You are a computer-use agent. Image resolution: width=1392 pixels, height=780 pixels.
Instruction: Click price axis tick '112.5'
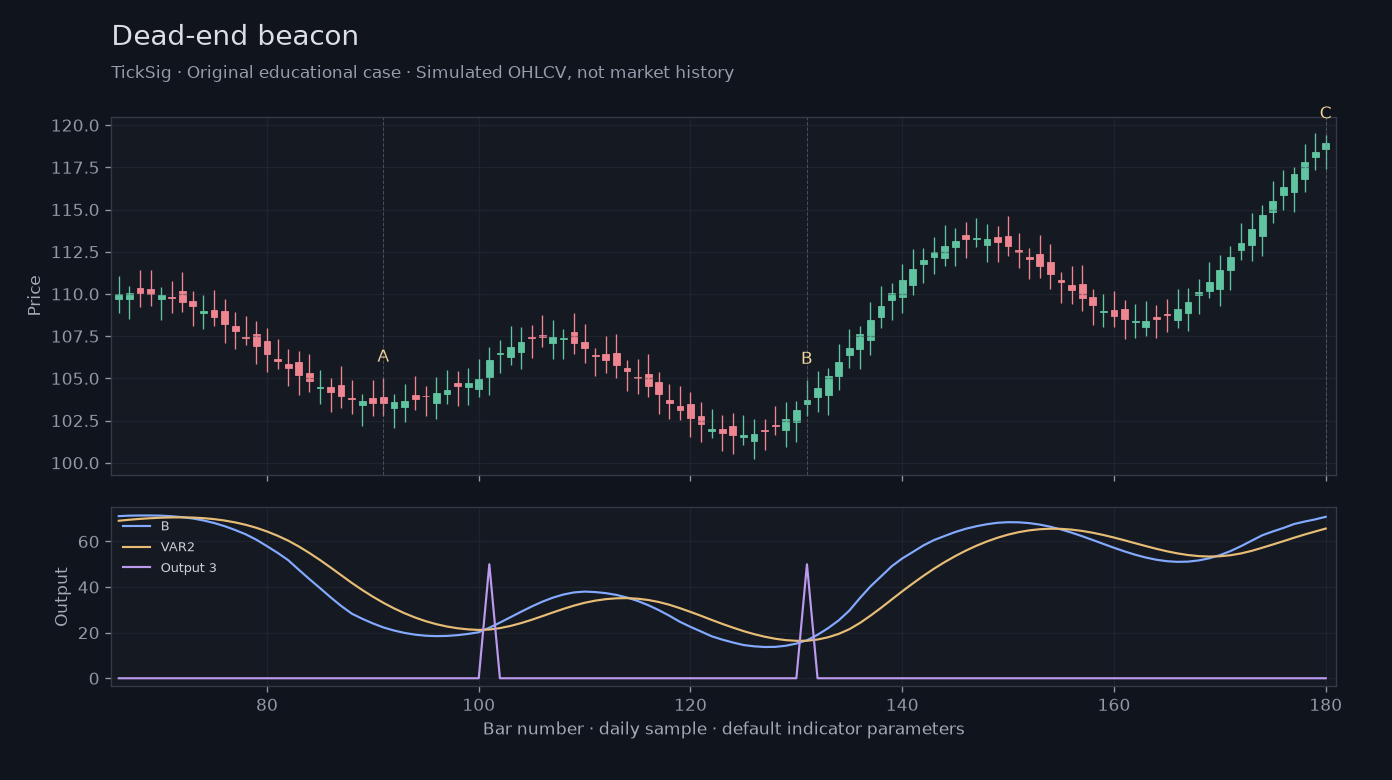tap(75, 252)
